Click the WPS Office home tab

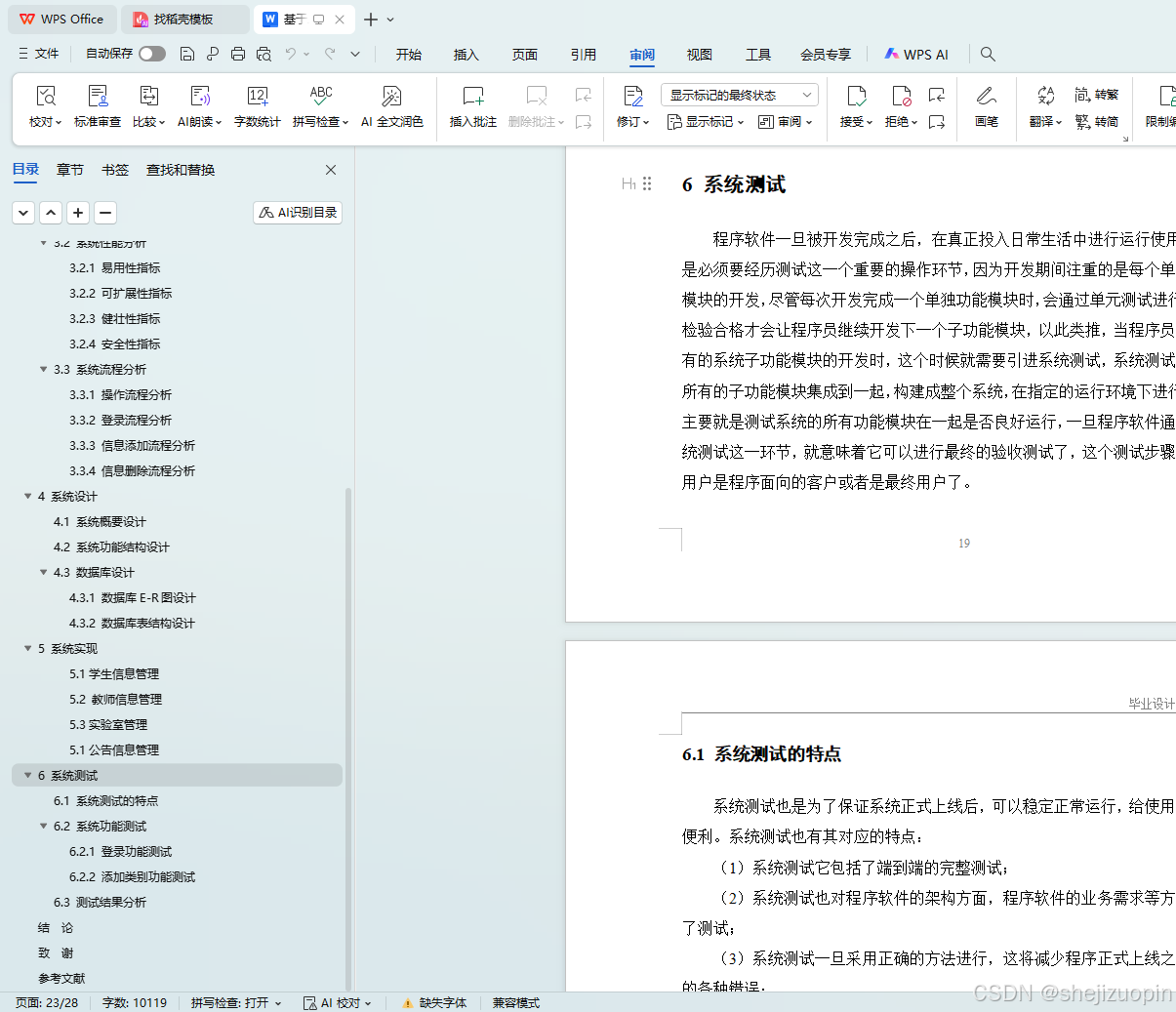61,19
